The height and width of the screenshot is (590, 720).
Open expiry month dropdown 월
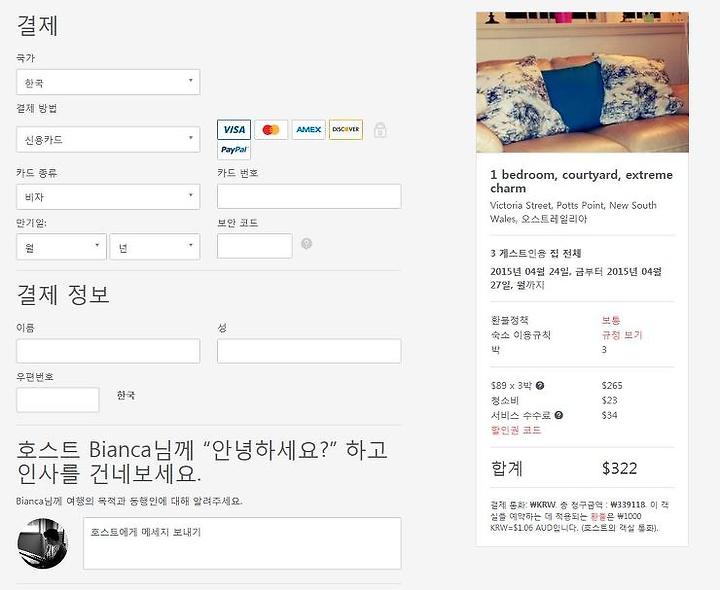62,247
